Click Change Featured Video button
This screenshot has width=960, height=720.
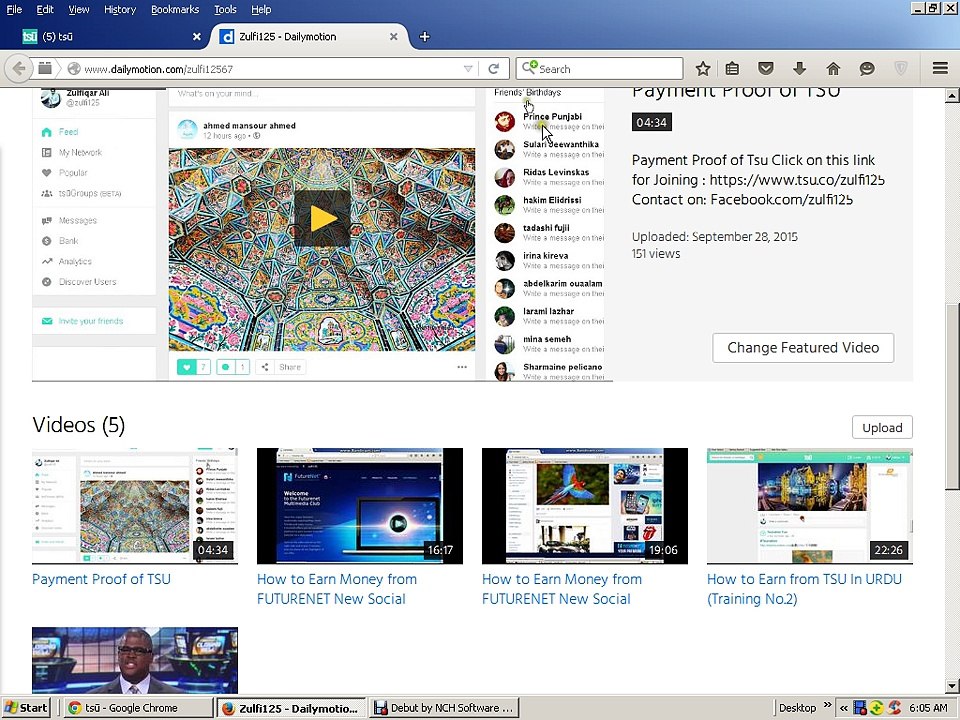pos(803,348)
